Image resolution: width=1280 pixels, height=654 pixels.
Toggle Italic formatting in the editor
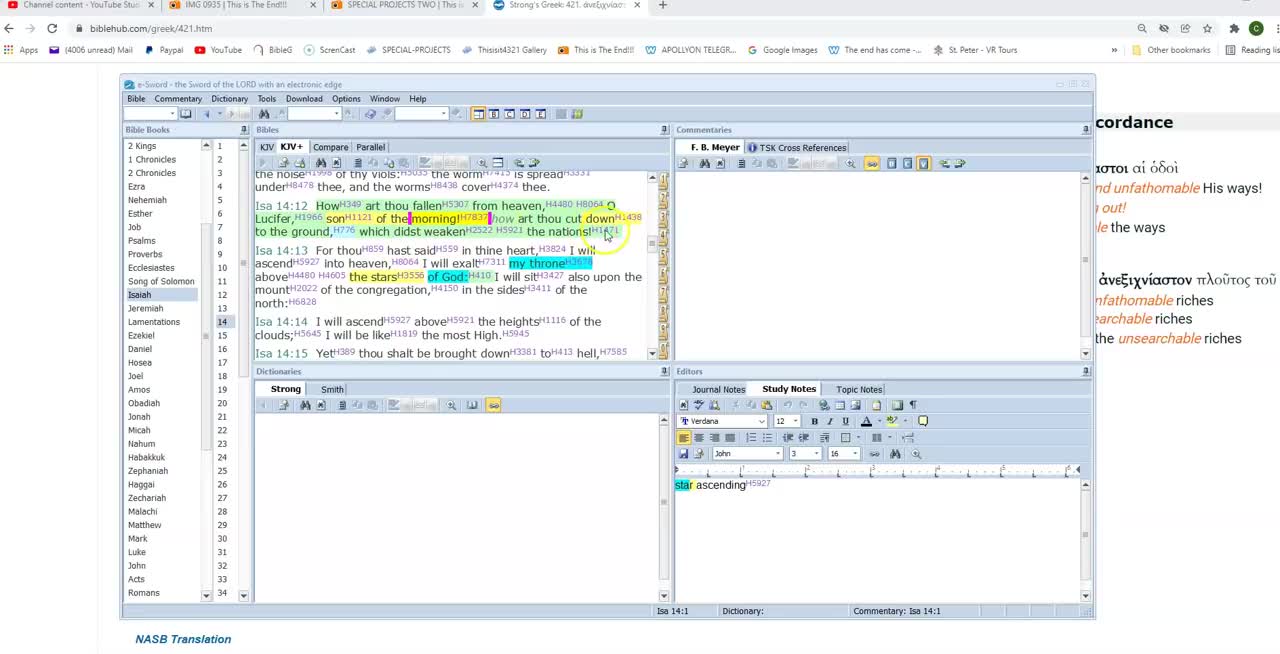[x=830, y=421]
